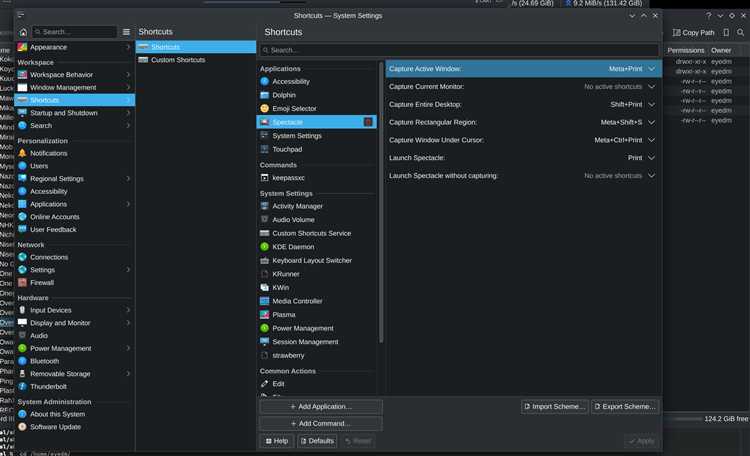The width and height of the screenshot is (750, 456).
Task: Select Touchpad under Applications
Action: click(317, 149)
